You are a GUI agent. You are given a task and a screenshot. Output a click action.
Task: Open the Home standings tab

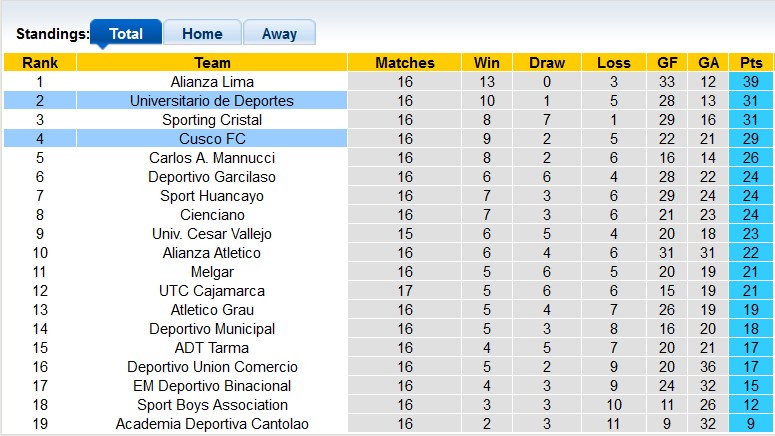pyautogui.click(x=202, y=33)
